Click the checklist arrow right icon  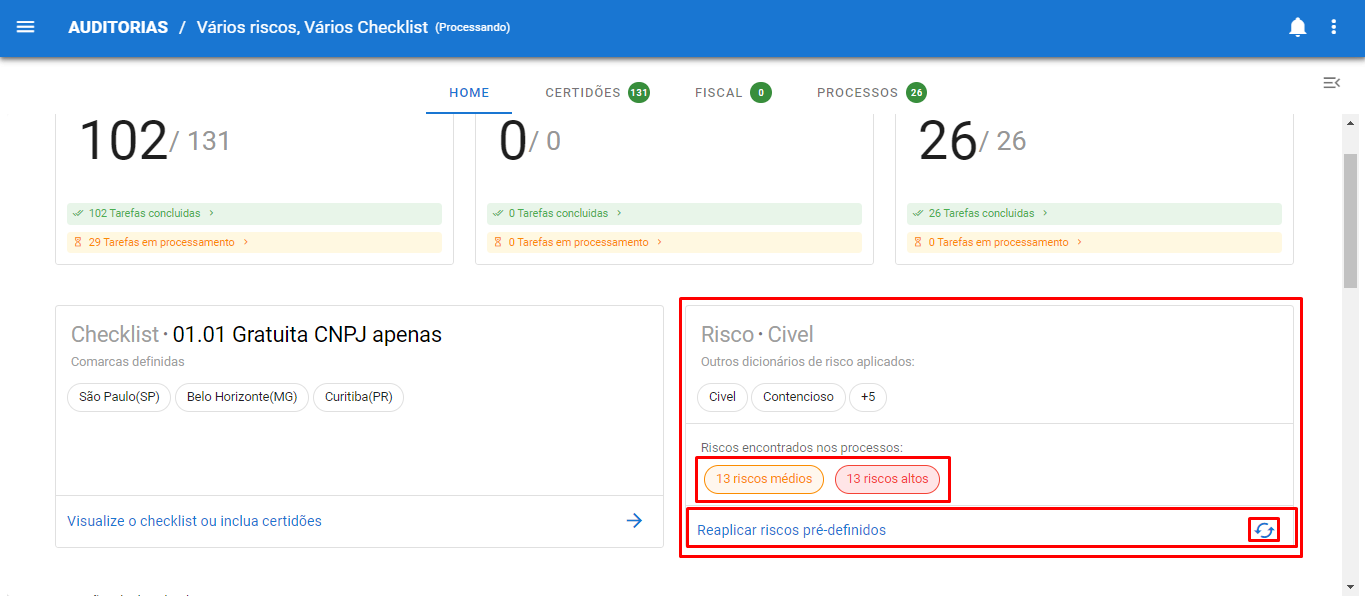[634, 520]
